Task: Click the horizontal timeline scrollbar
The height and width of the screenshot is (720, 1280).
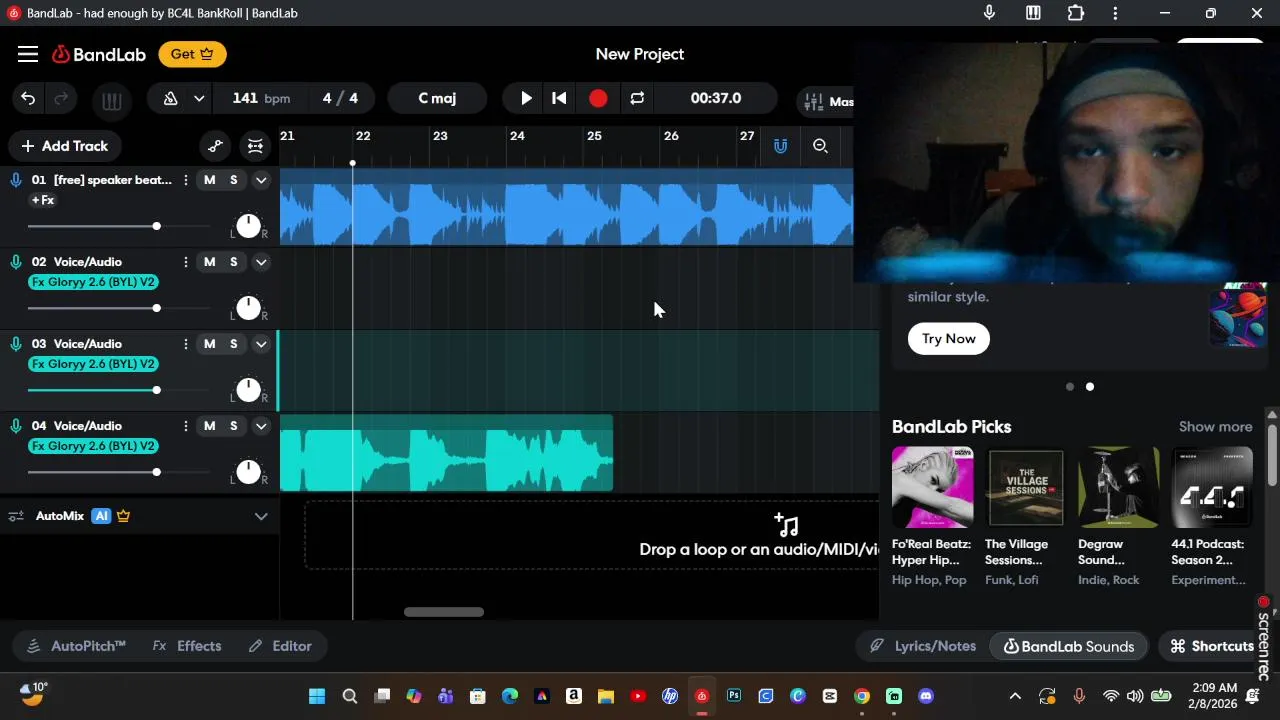Action: click(x=444, y=612)
